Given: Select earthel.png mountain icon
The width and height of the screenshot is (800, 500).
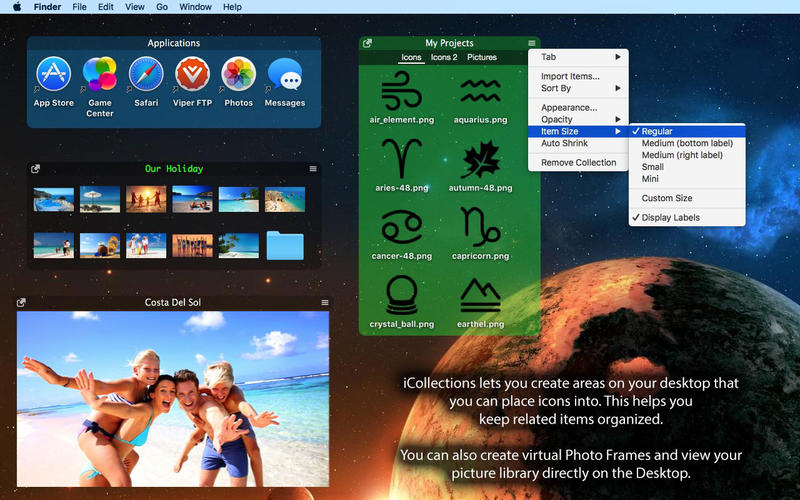Looking at the screenshot, I should 480,295.
